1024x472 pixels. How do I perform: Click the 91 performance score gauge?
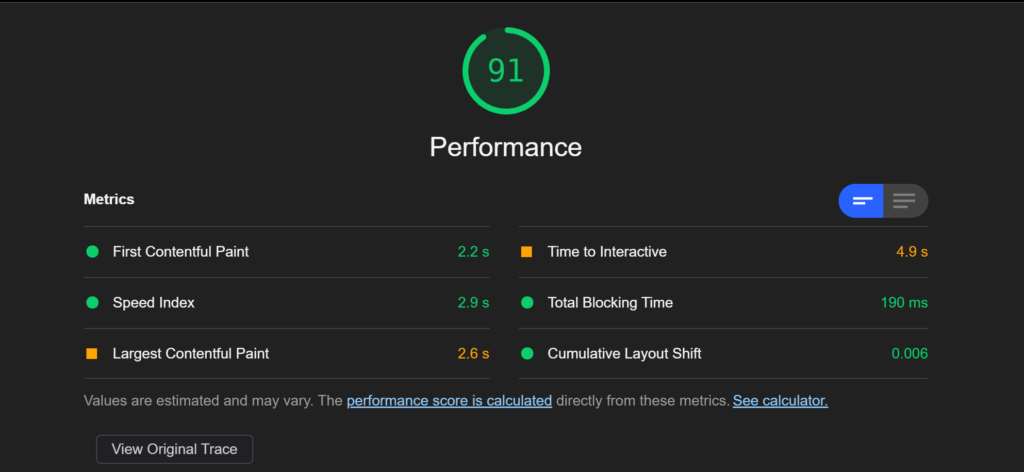(506, 71)
